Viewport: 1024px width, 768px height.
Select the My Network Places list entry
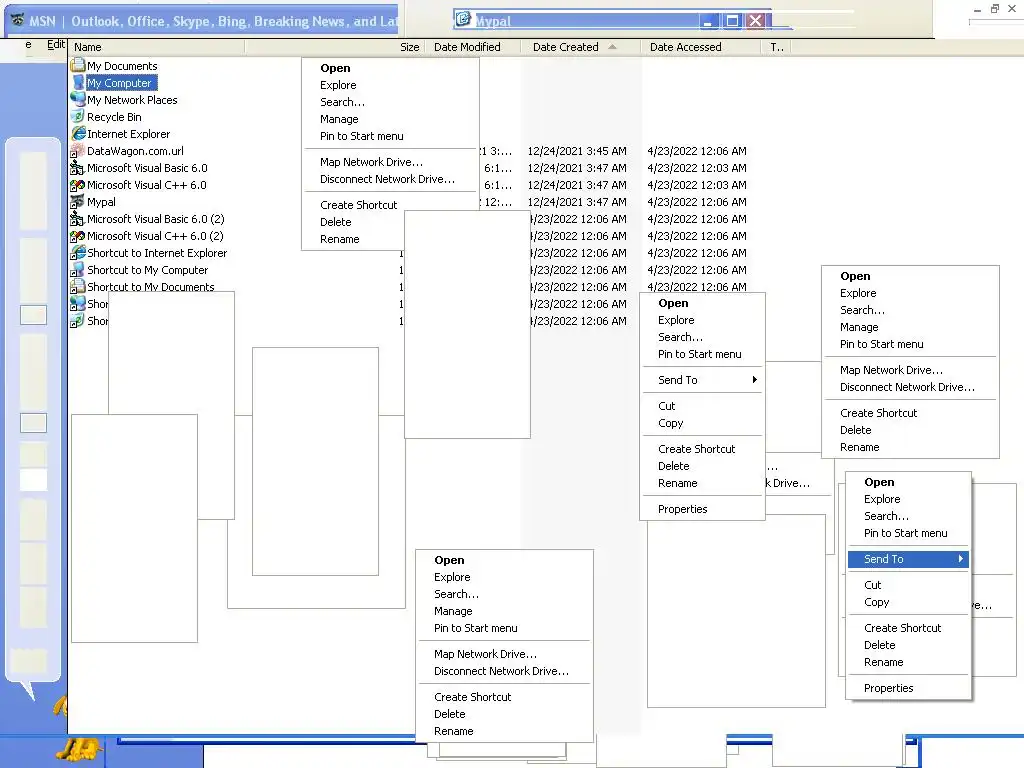[x=132, y=100]
